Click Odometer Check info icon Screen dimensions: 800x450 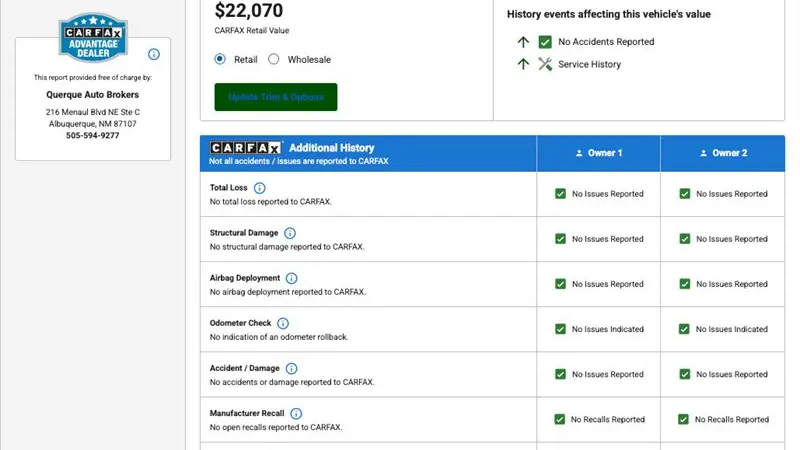[283, 323]
